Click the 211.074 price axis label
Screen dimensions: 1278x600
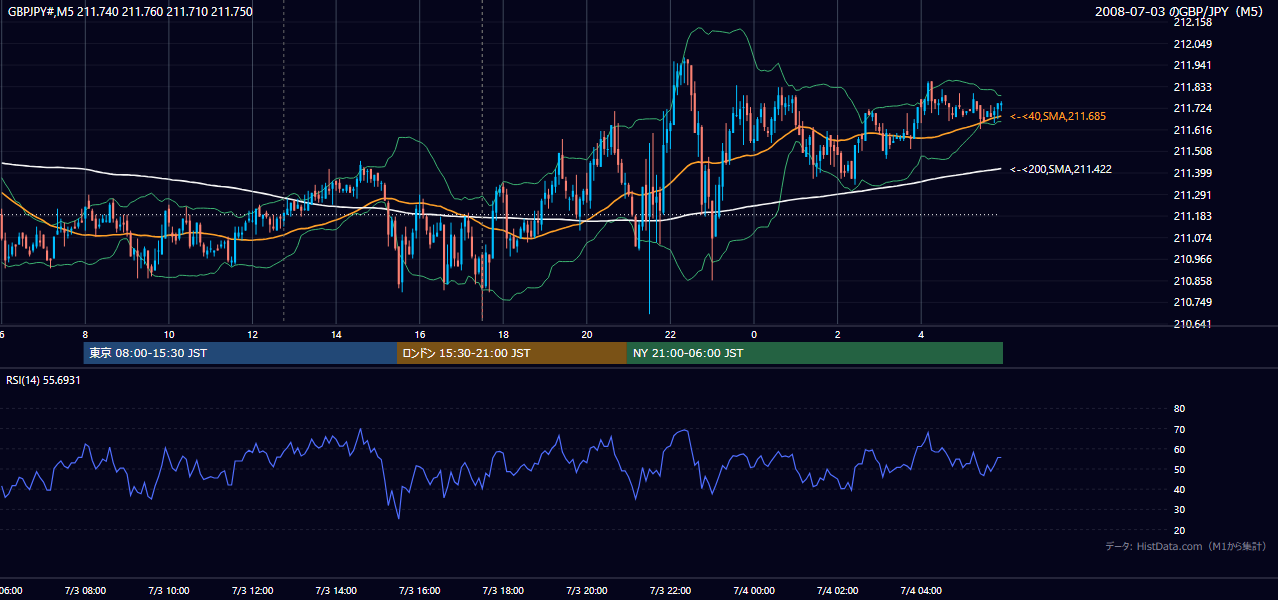[1192, 238]
